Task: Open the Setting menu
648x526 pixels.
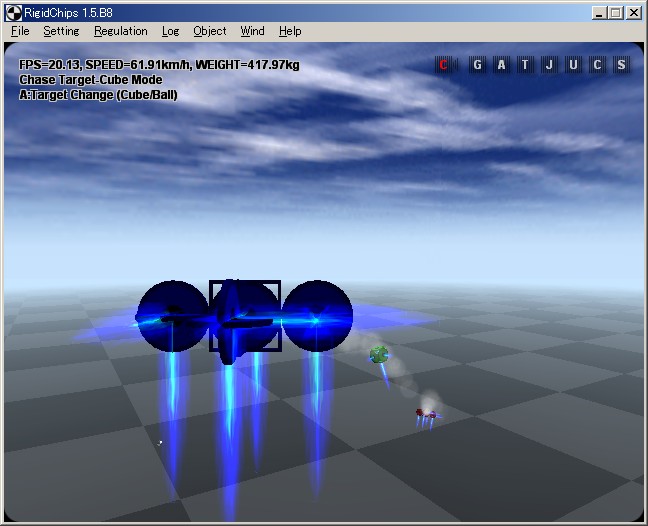Action: pos(61,31)
